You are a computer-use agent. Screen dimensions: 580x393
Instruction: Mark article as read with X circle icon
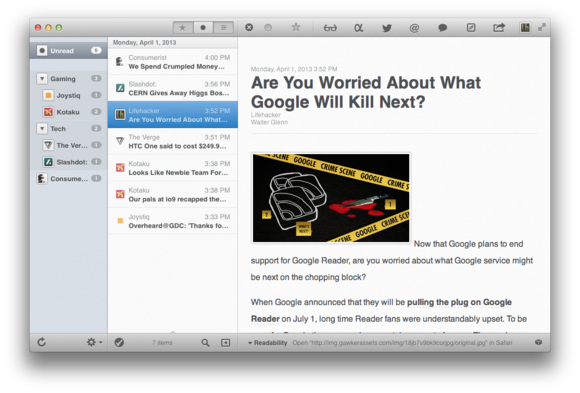(x=249, y=27)
